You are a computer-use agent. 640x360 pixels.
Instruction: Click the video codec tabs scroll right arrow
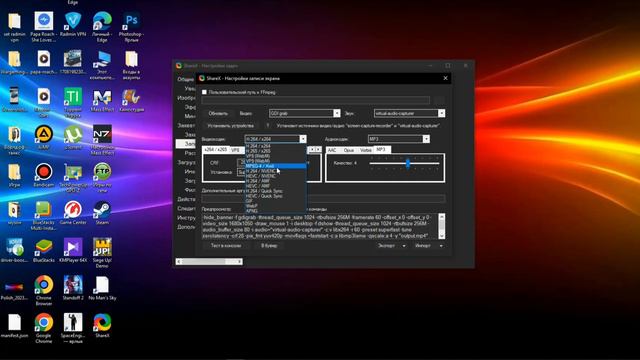(x=318, y=150)
